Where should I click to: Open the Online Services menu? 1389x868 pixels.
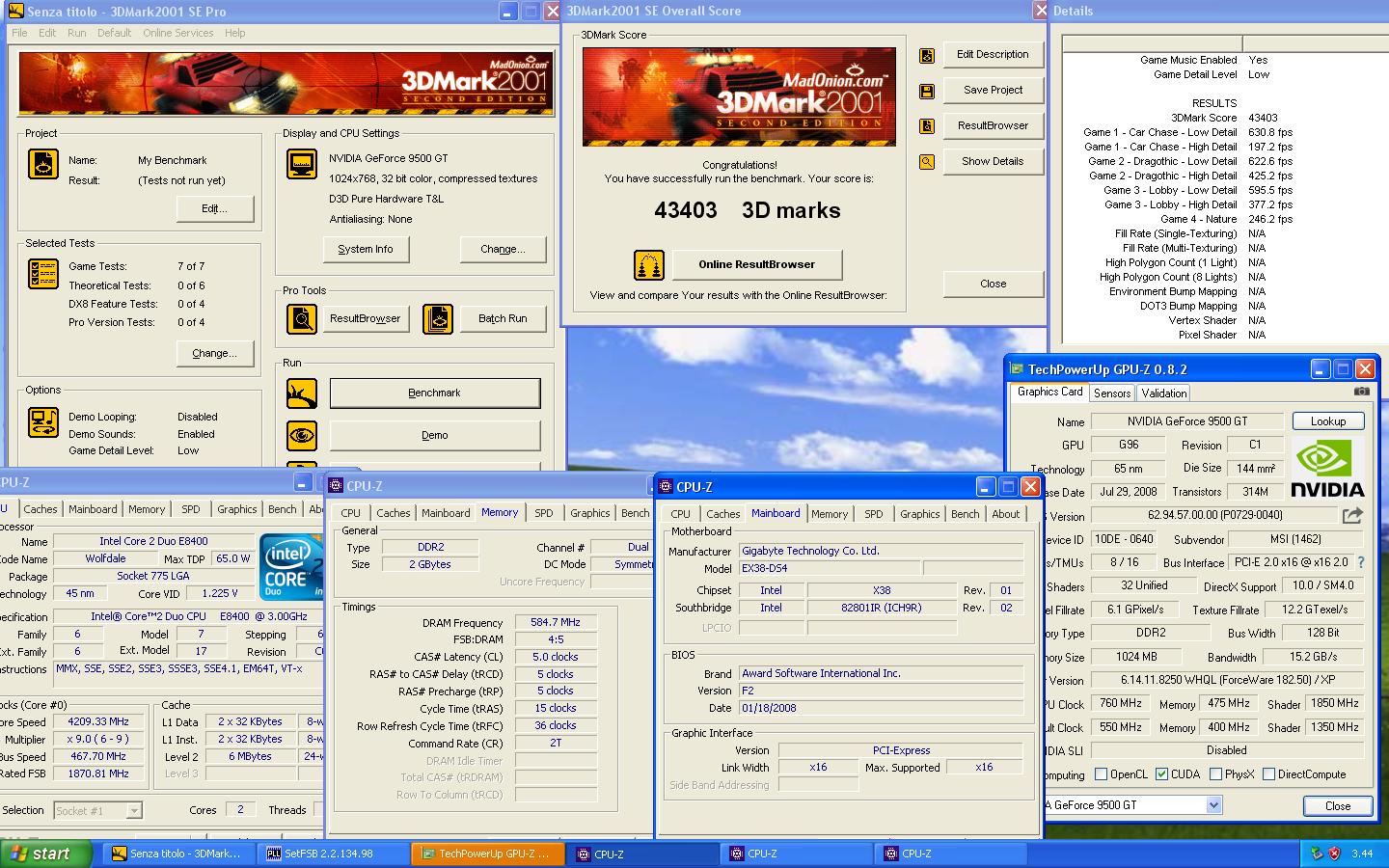178,33
